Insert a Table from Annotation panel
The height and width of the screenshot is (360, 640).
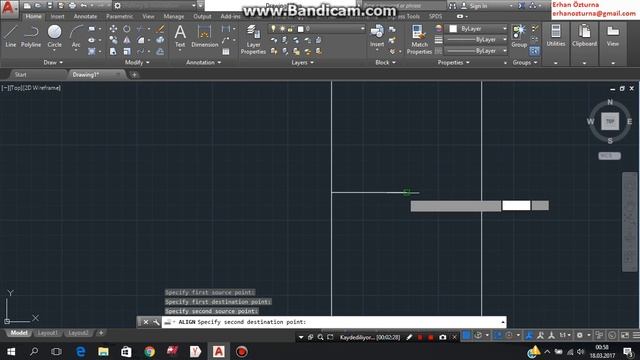pos(226,51)
